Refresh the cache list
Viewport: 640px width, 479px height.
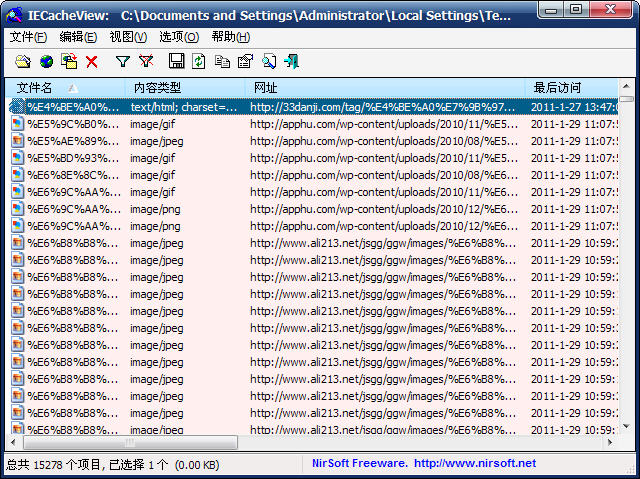pyautogui.click(x=198, y=61)
